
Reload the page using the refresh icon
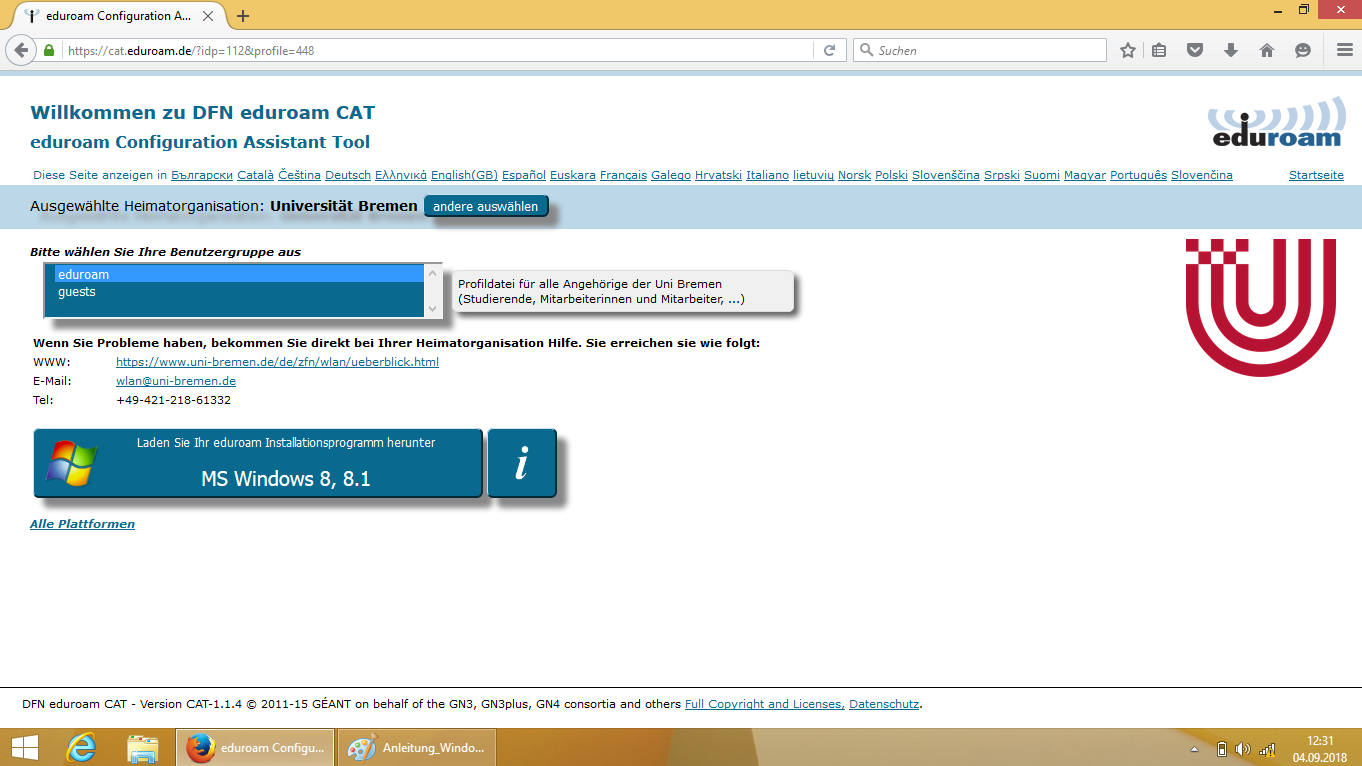829,50
